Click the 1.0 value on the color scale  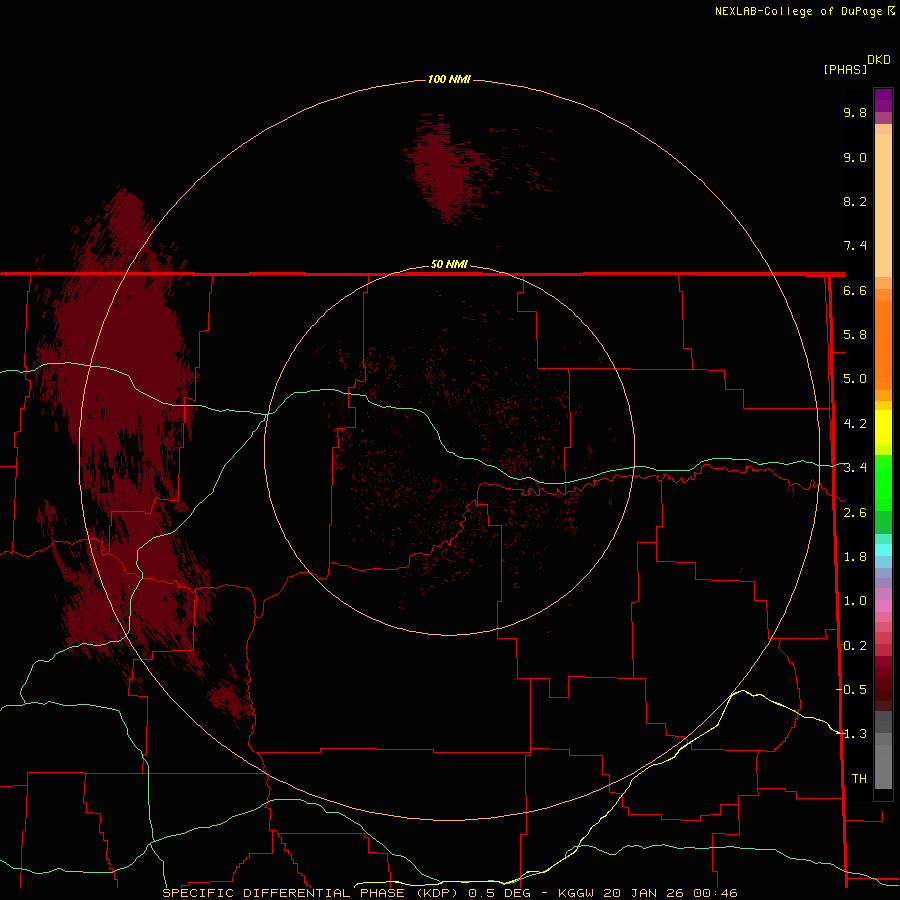tap(855, 601)
